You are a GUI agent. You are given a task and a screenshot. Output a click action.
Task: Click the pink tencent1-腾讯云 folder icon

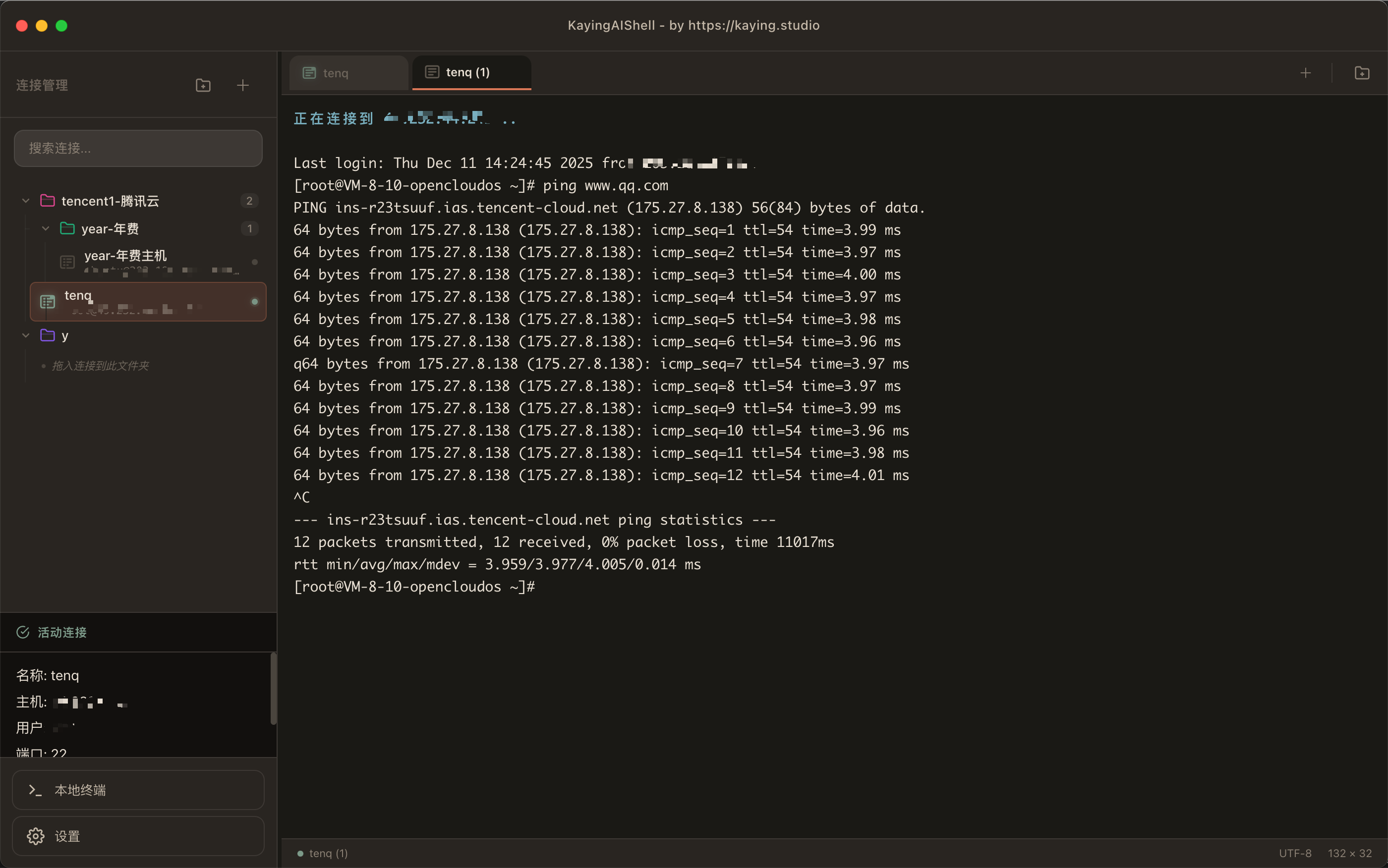[48, 200]
